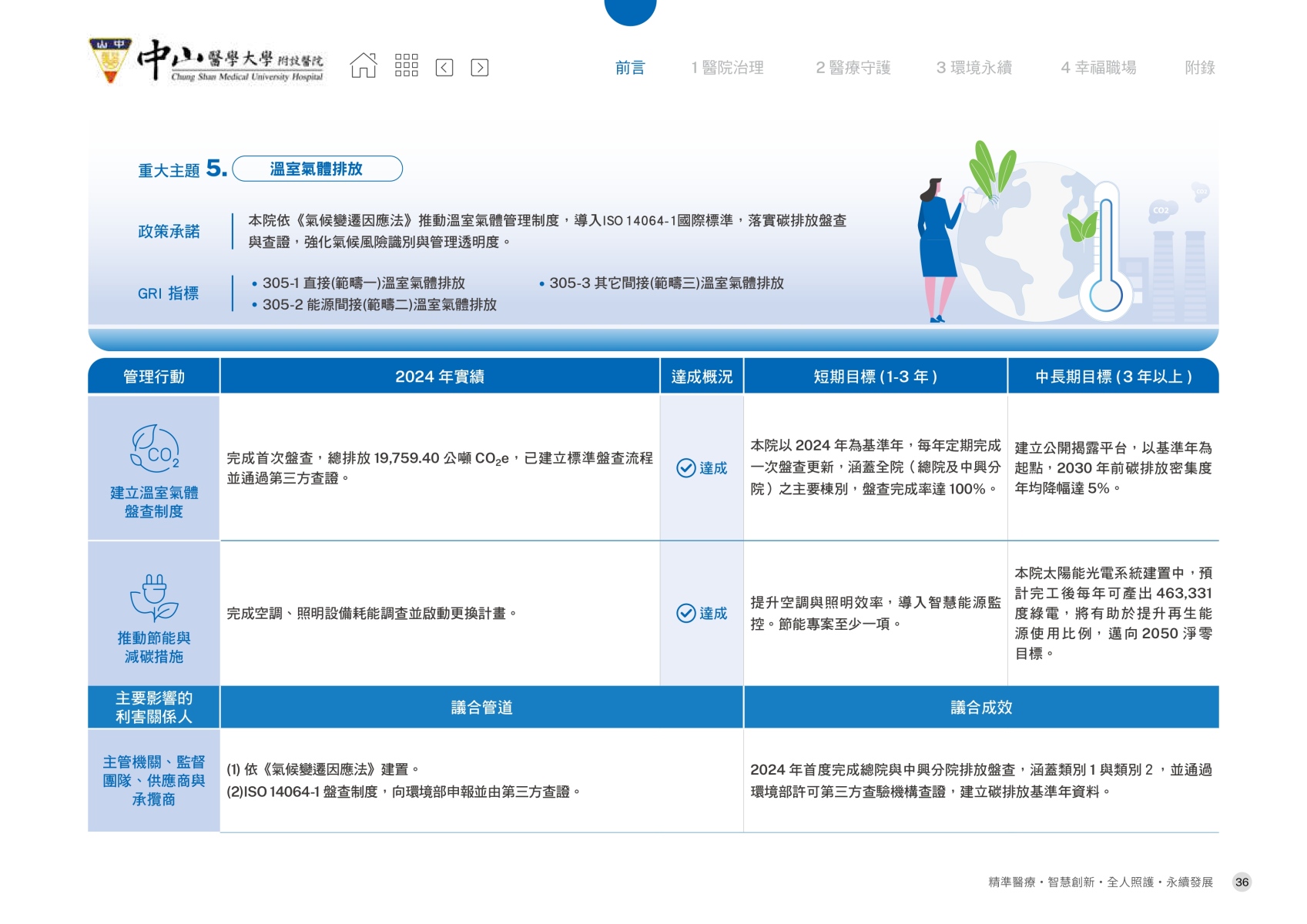Click the energy-saving plug leaf icon
1307x924 pixels.
click(x=154, y=598)
